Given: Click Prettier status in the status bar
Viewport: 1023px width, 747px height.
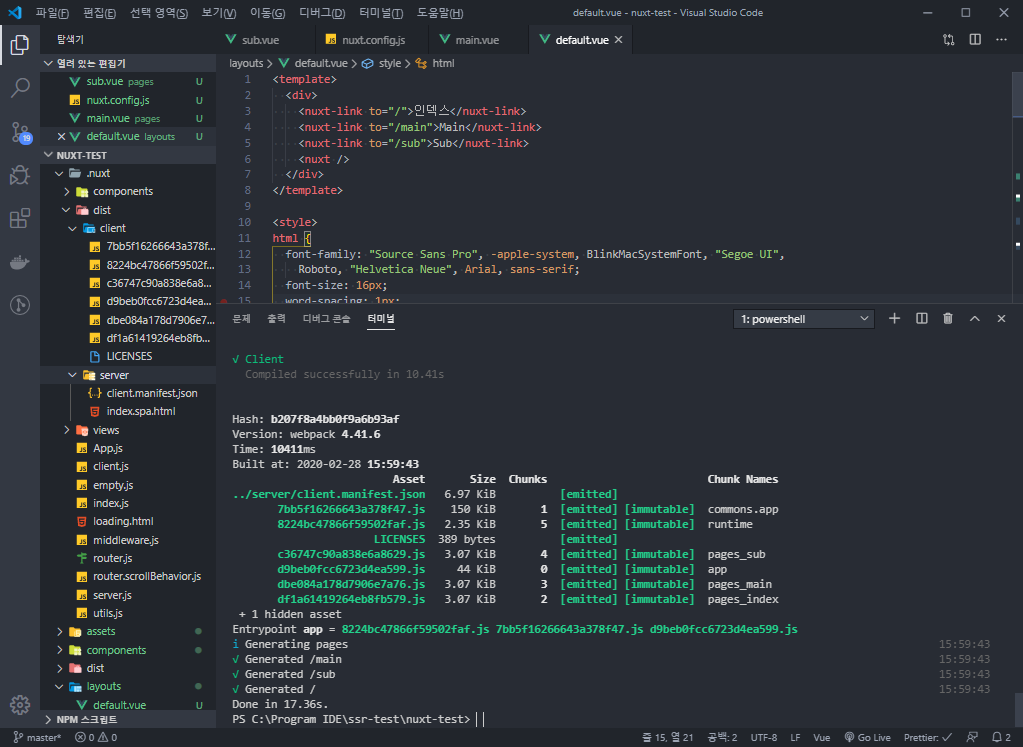Looking at the screenshot, I should click(x=928, y=737).
